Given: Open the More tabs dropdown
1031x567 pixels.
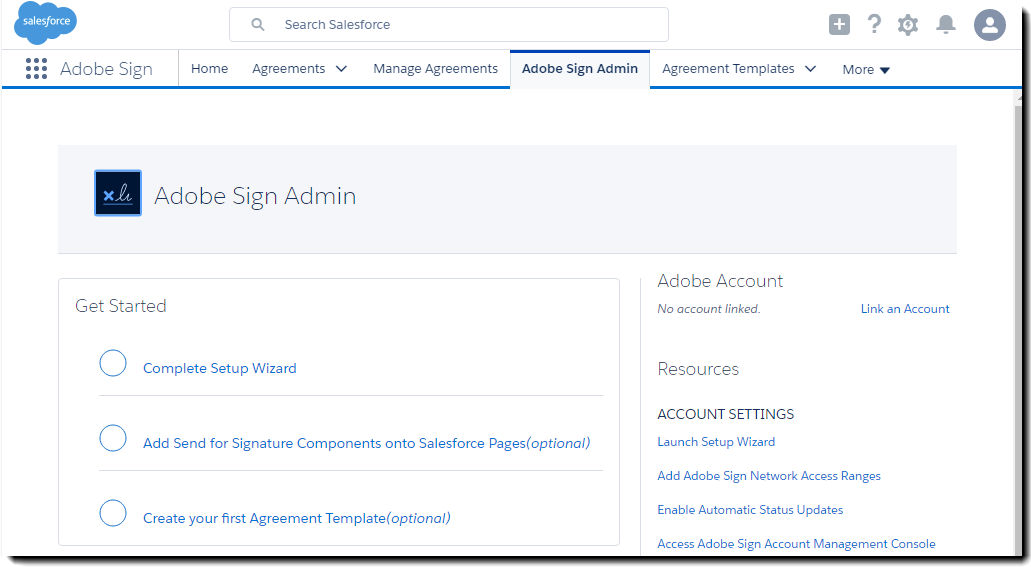Looking at the screenshot, I should pos(866,70).
